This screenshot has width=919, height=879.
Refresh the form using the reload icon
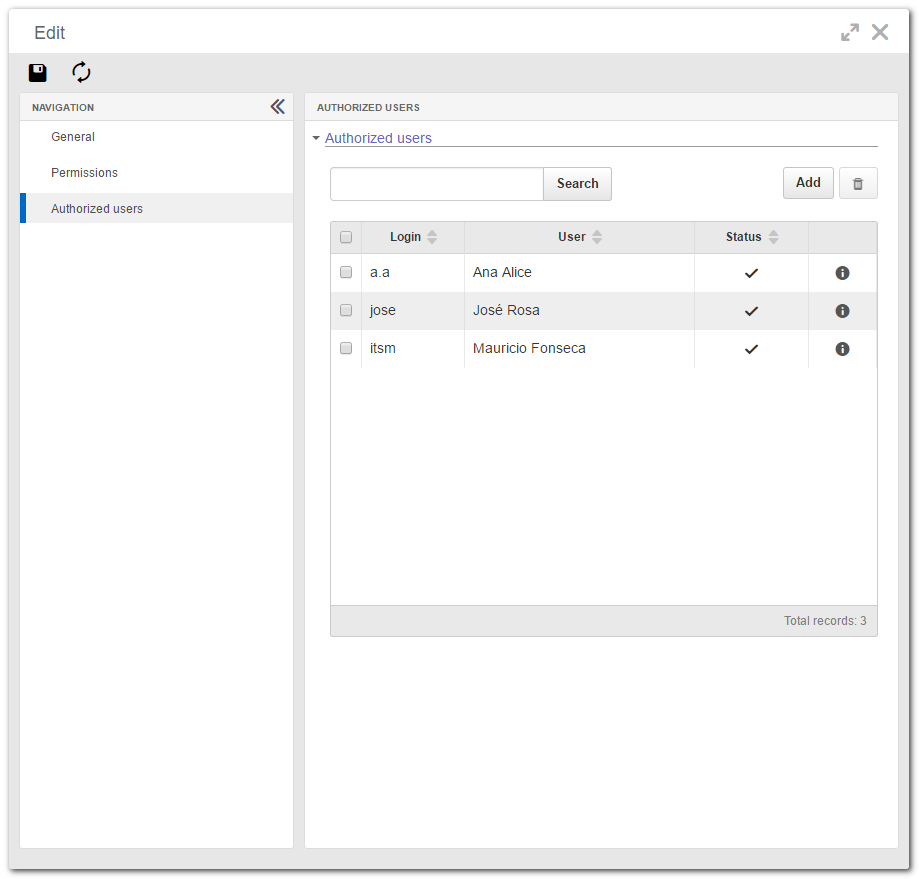pos(81,72)
